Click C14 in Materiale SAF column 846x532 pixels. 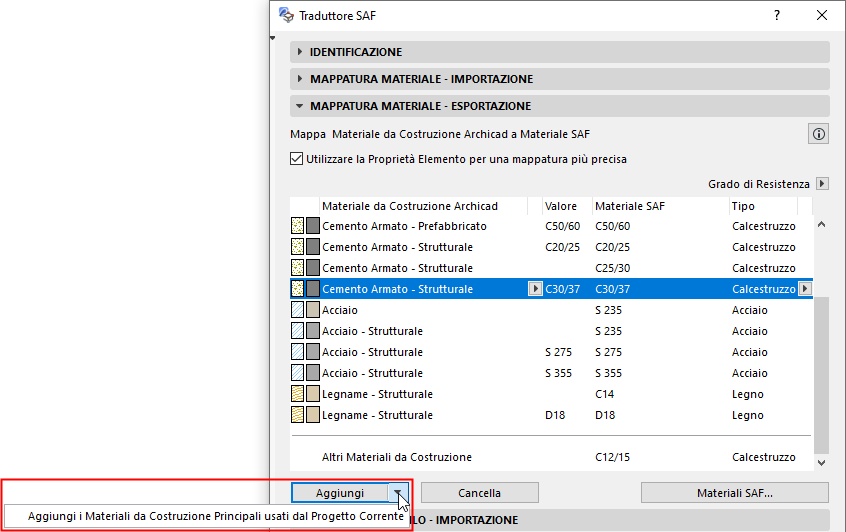pos(604,394)
